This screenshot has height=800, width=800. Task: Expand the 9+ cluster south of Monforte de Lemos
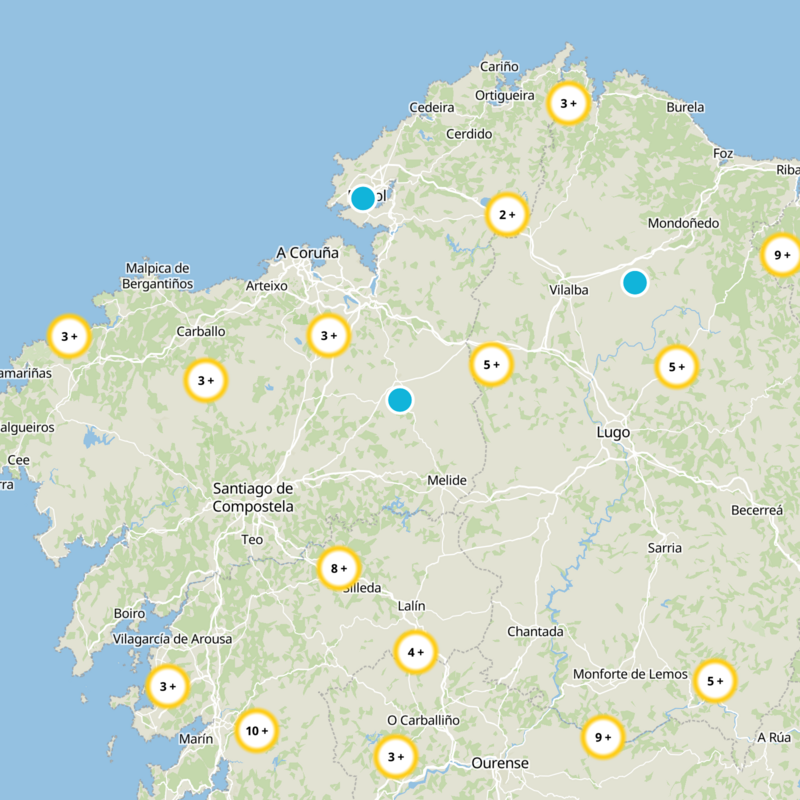tap(603, 737)
